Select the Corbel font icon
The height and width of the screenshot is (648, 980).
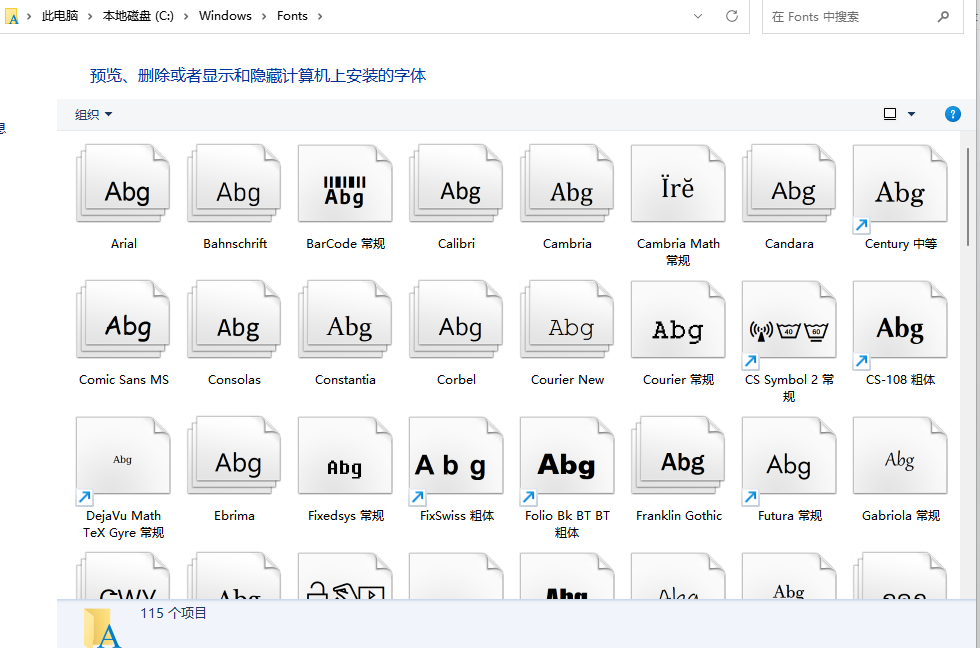click(x=456, y=319)
